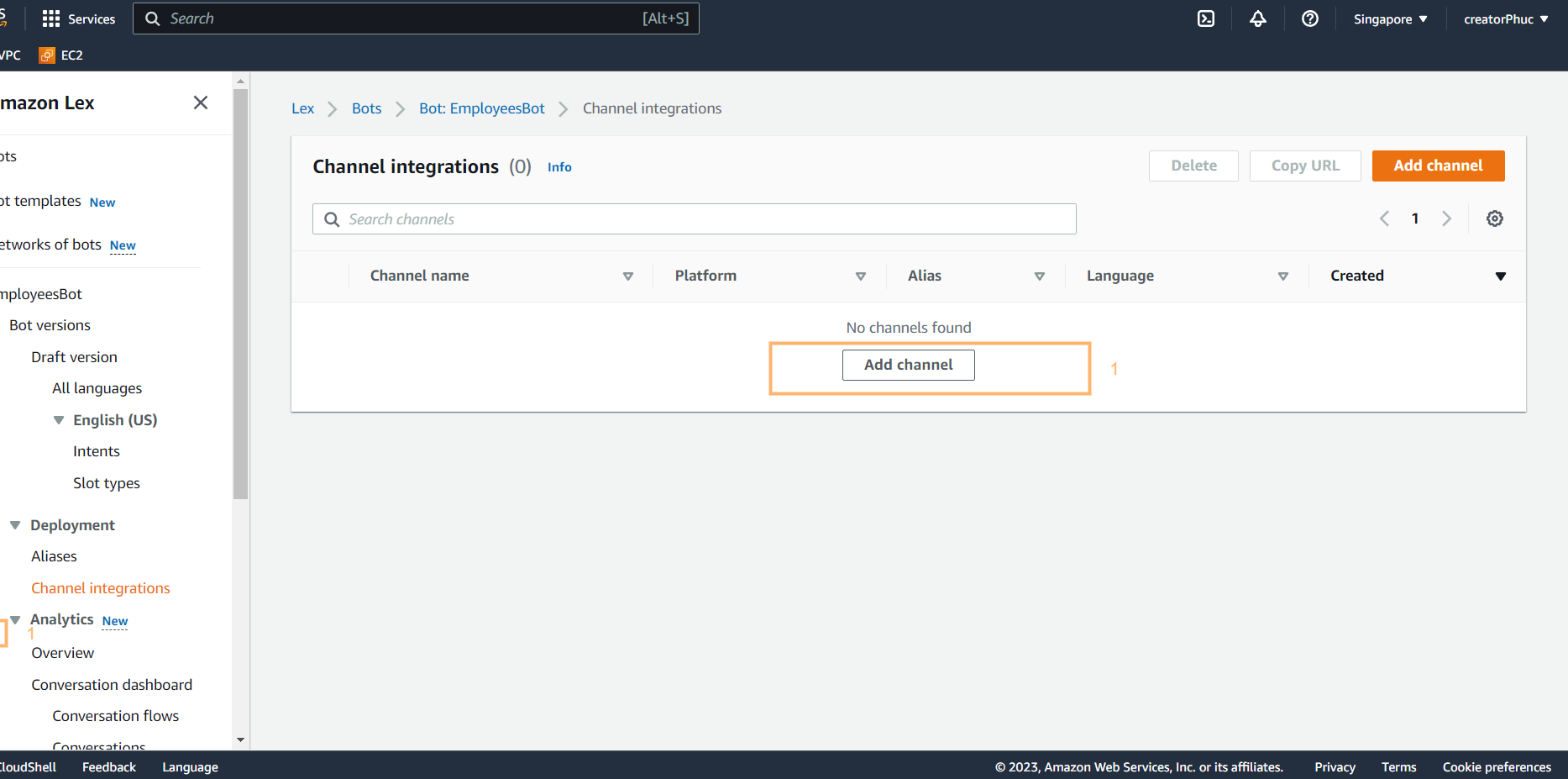The image size is (1568, 779).
Task: Open Conversation flows in sidebar
Action: click(x=115, y=716)
